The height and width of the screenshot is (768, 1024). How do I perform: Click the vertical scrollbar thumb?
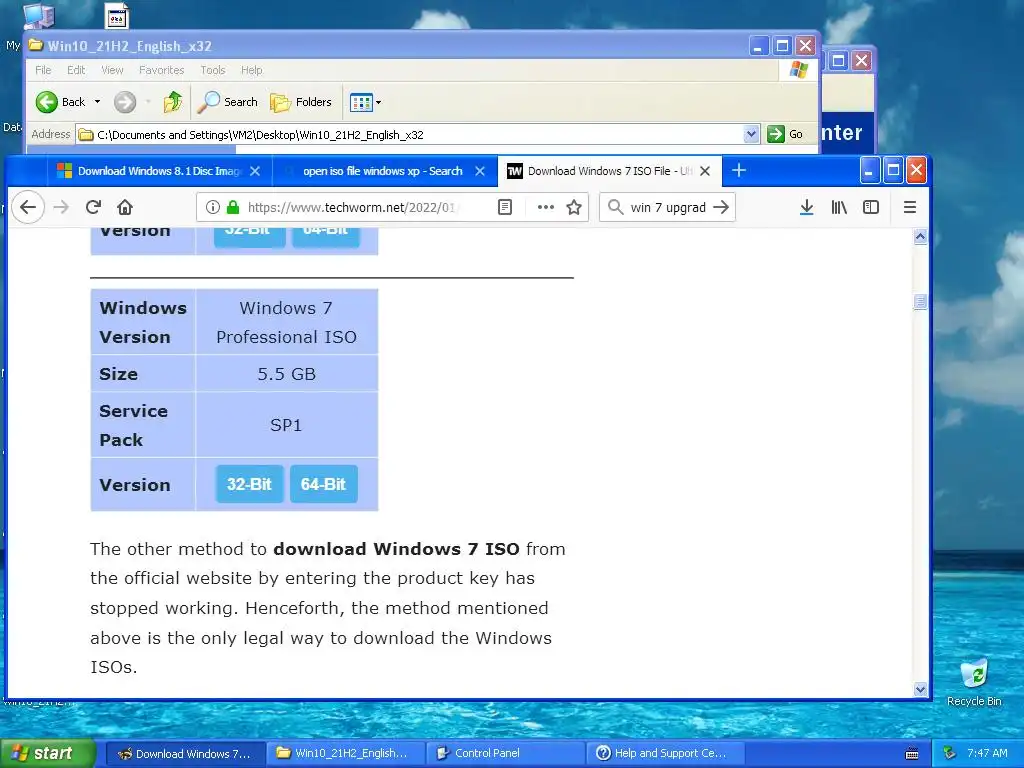pos(920,302)
